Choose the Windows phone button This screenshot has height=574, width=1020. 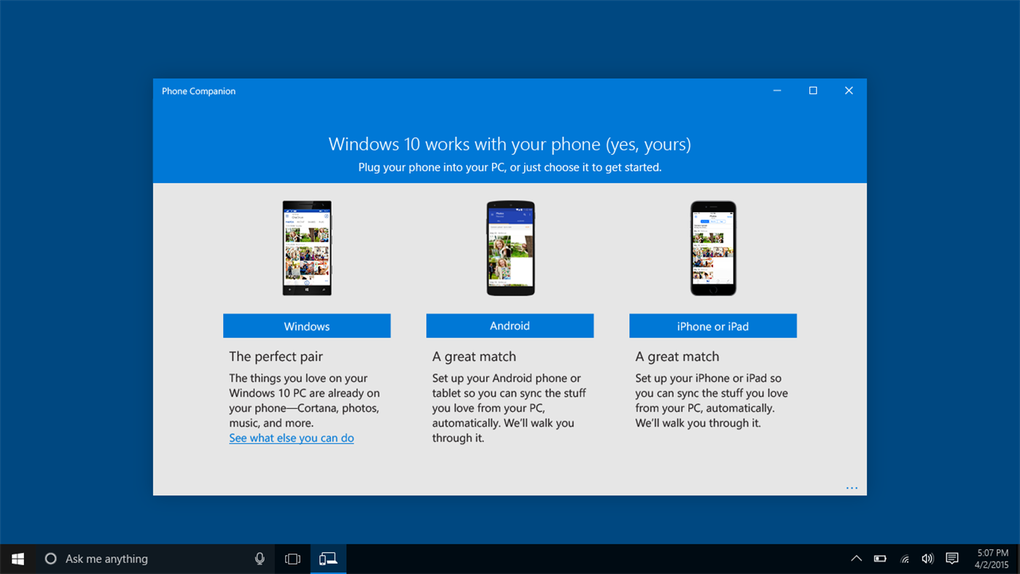tap(306, 326)
